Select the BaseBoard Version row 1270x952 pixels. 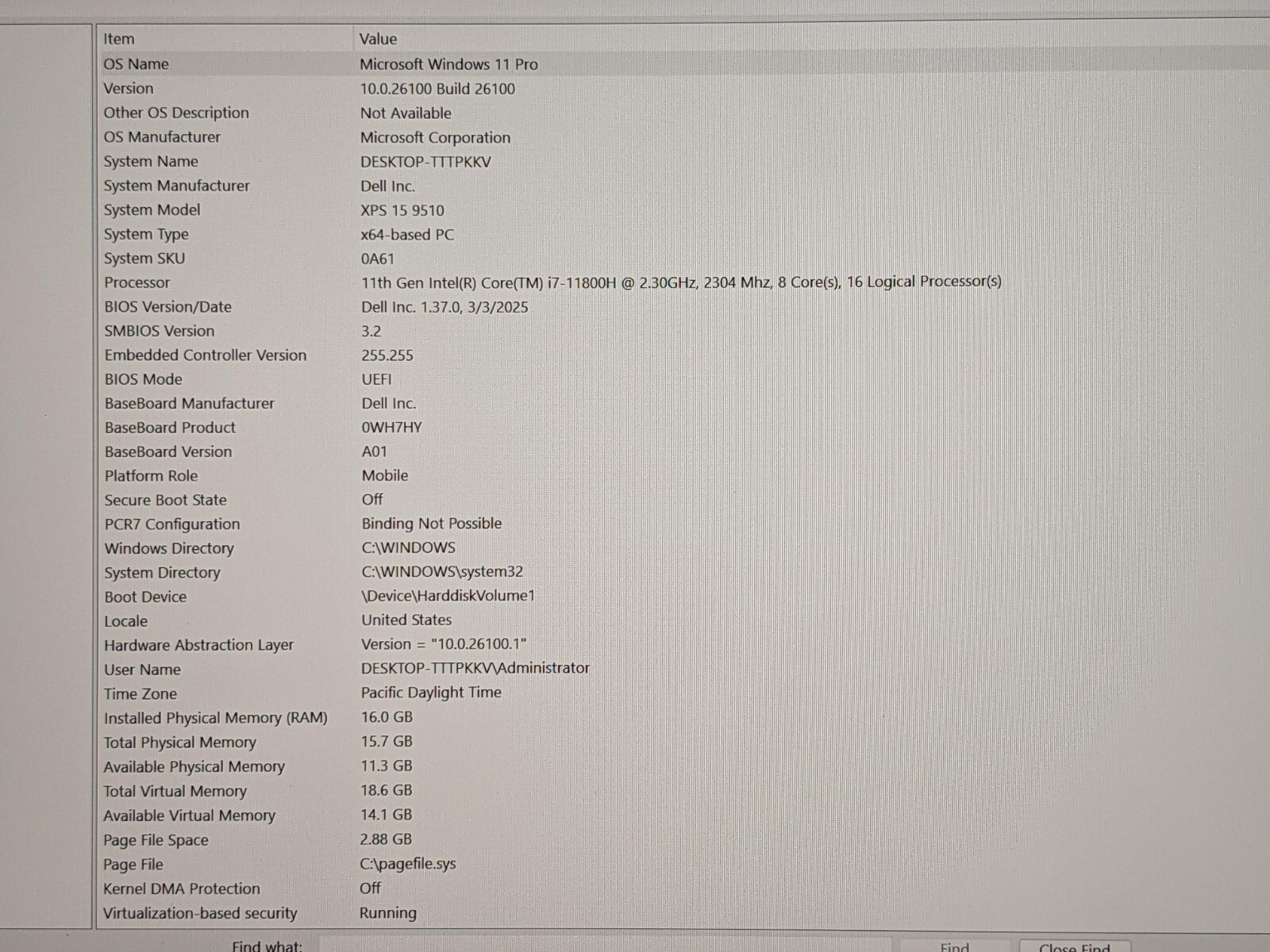pos(683,451)
